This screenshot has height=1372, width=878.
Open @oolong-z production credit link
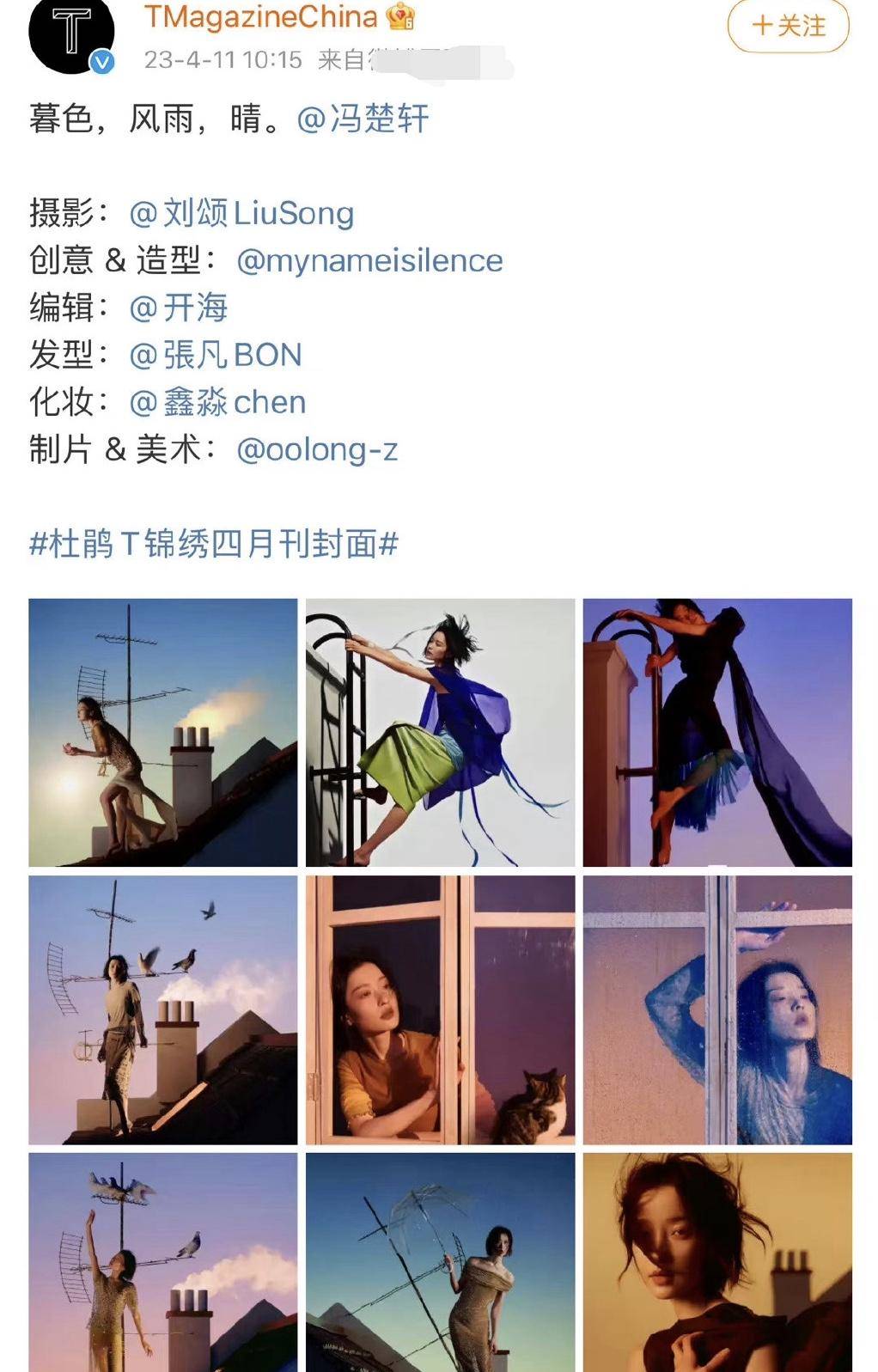tap(317, 449)
